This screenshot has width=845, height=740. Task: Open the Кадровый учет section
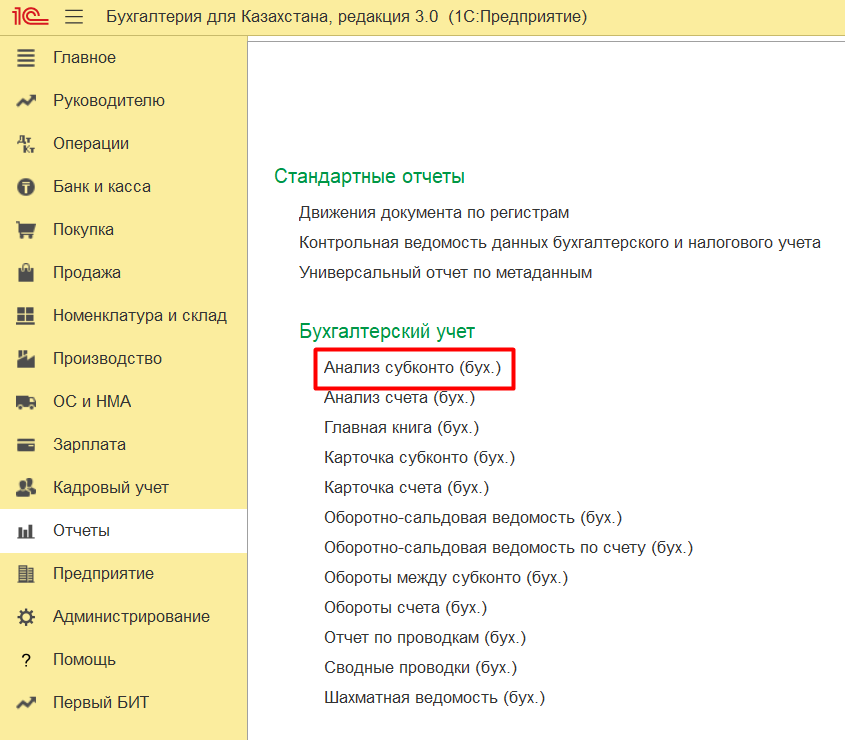[x=110, y=488]
